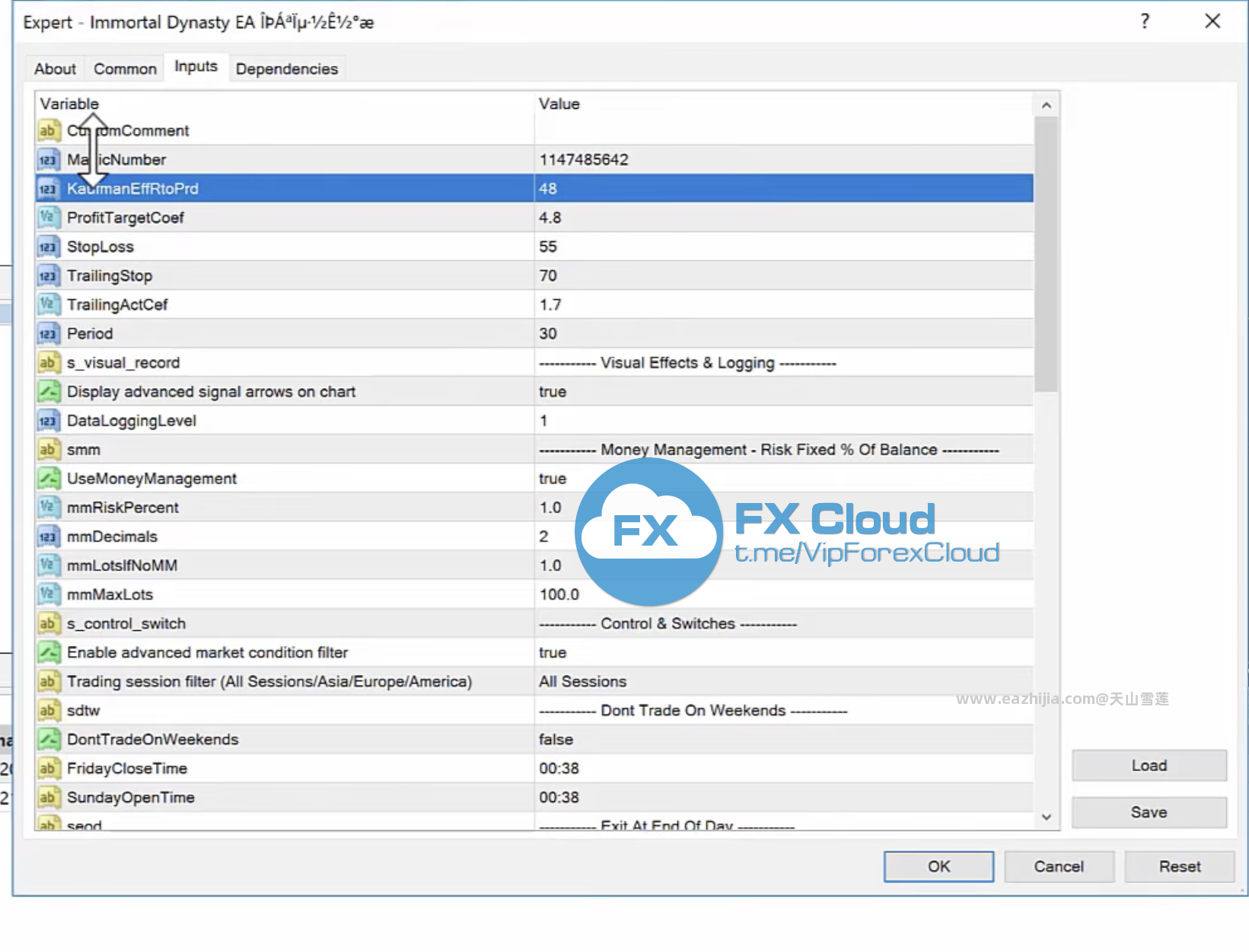1249x952 pixels.
Task: Click the double icon beside mmMaxLots
Action: click(x=48, y=594)
